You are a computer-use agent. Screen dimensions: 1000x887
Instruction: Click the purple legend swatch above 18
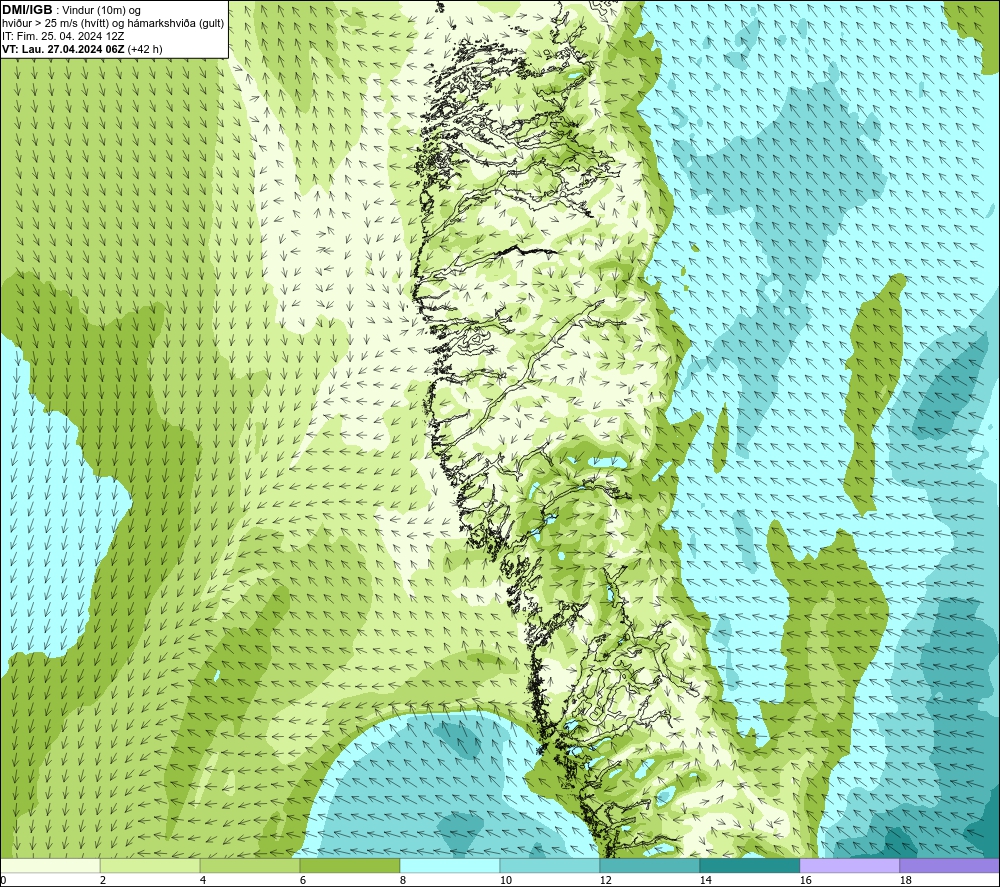[x=949, y=865]
